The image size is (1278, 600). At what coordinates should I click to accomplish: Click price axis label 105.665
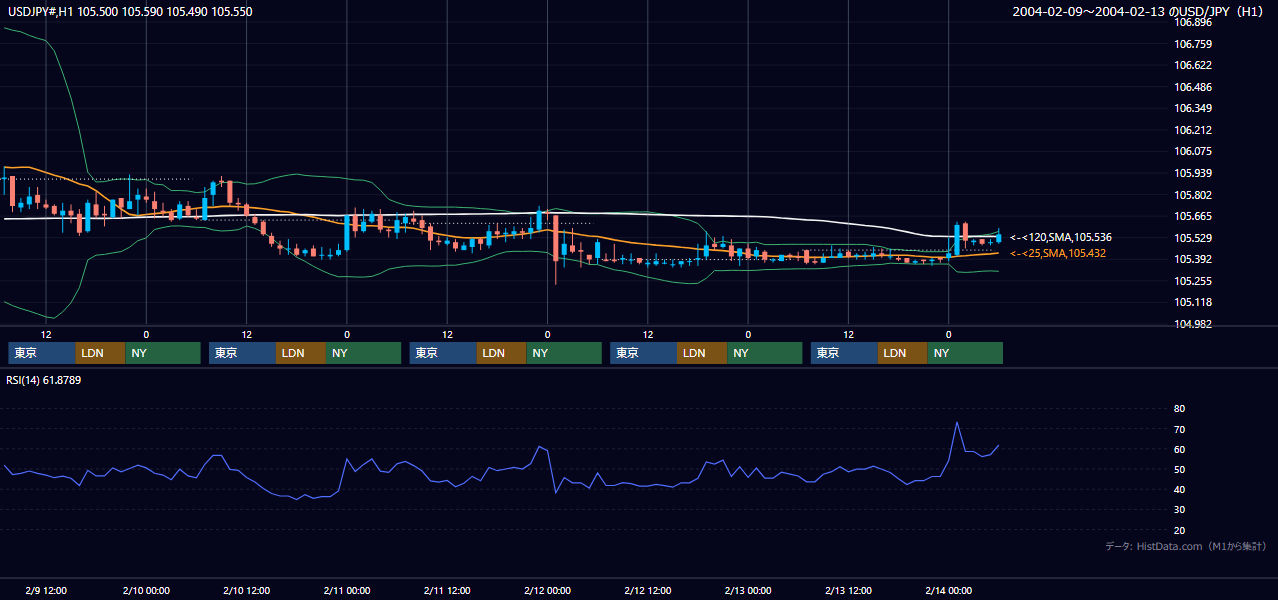point(1192,216)
